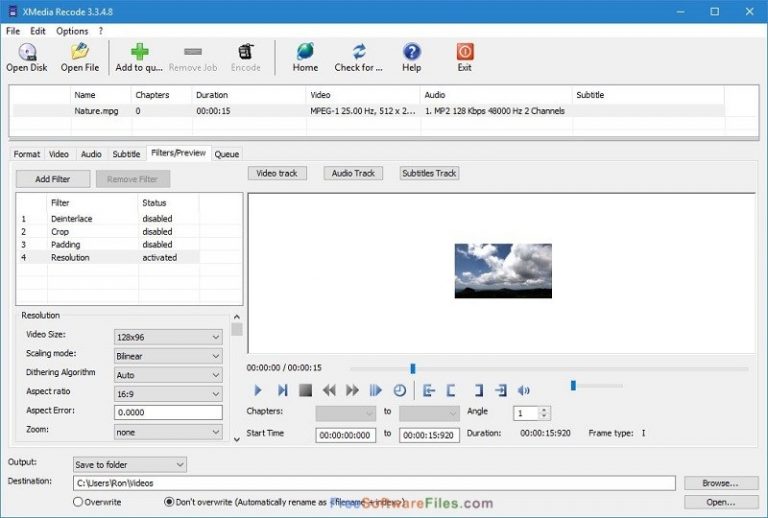The width and height of the screenshot is (768, 518).
Task: Click the clouds preview thumbnail
Action: point(503,271)
